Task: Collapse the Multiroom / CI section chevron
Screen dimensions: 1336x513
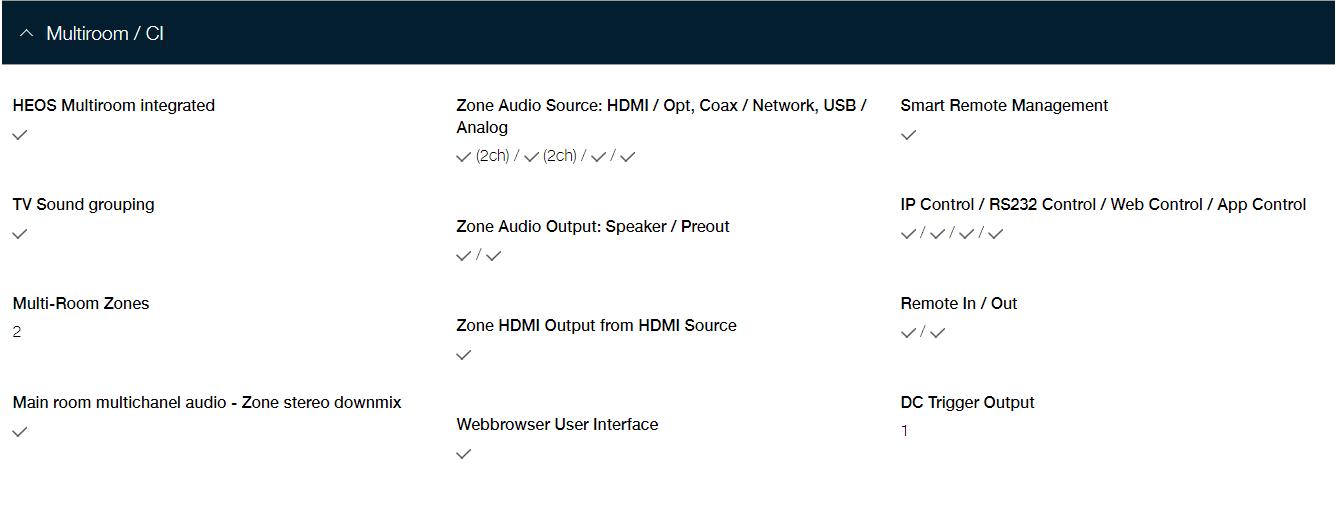Action: (27, 34)
